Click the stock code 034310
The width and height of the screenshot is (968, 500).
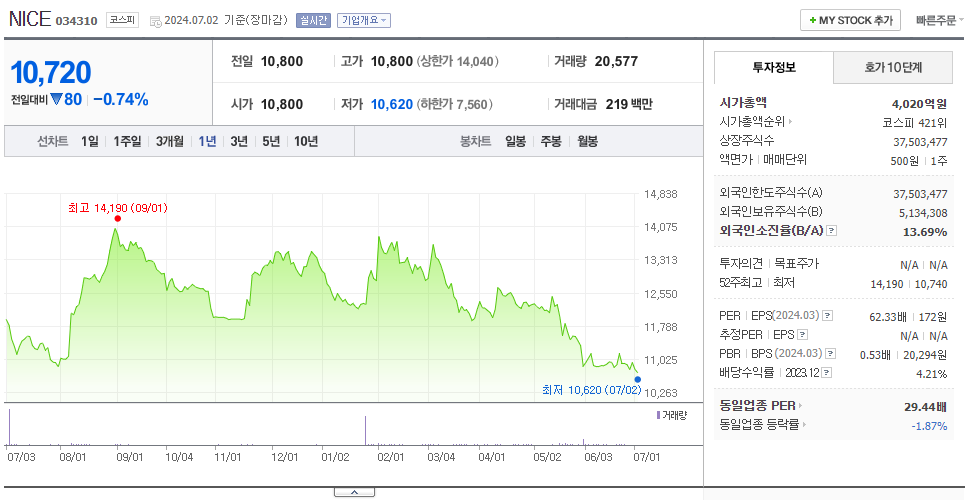click(77, 21)
